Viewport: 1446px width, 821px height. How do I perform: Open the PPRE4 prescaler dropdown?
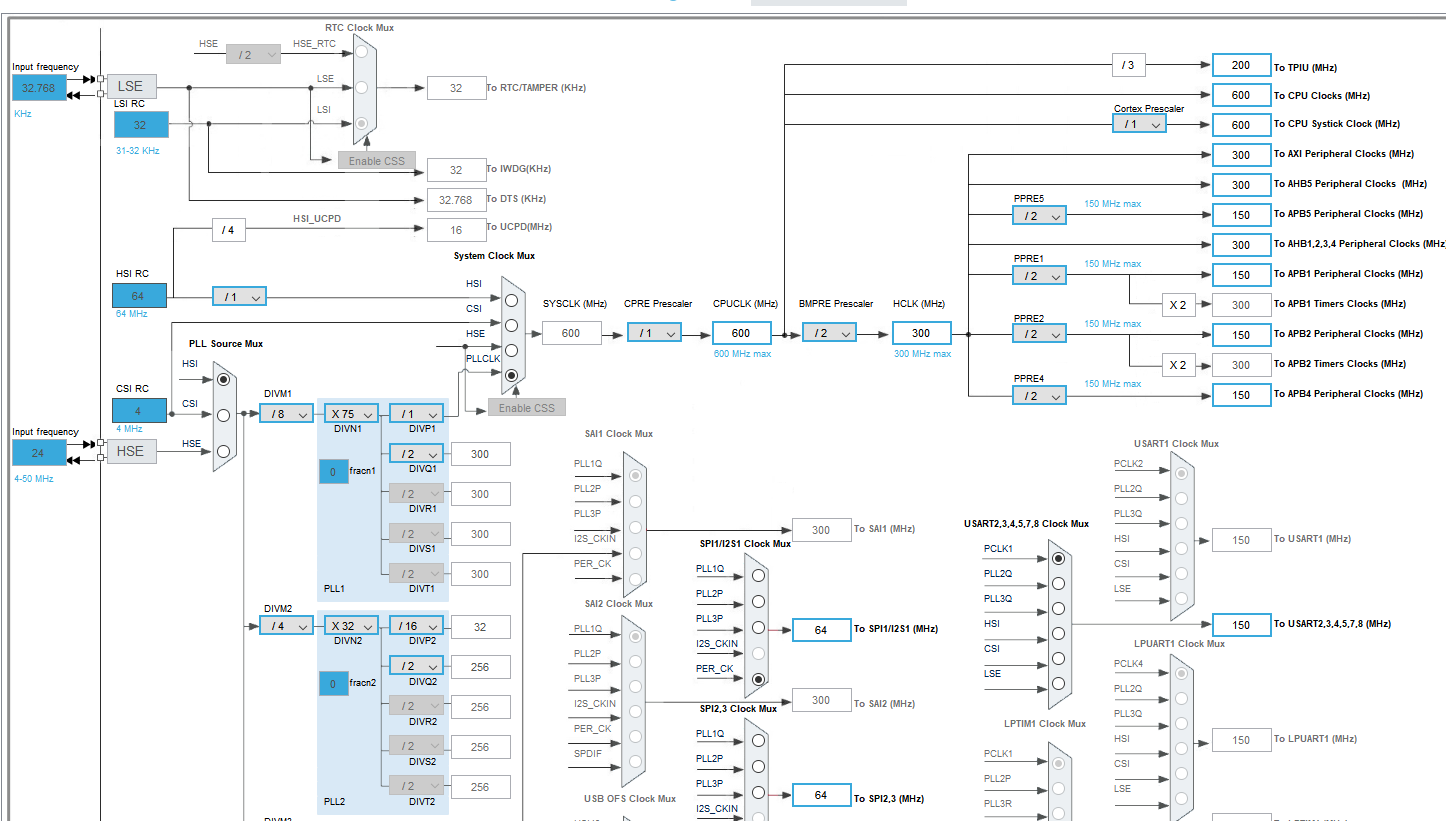1038,394
